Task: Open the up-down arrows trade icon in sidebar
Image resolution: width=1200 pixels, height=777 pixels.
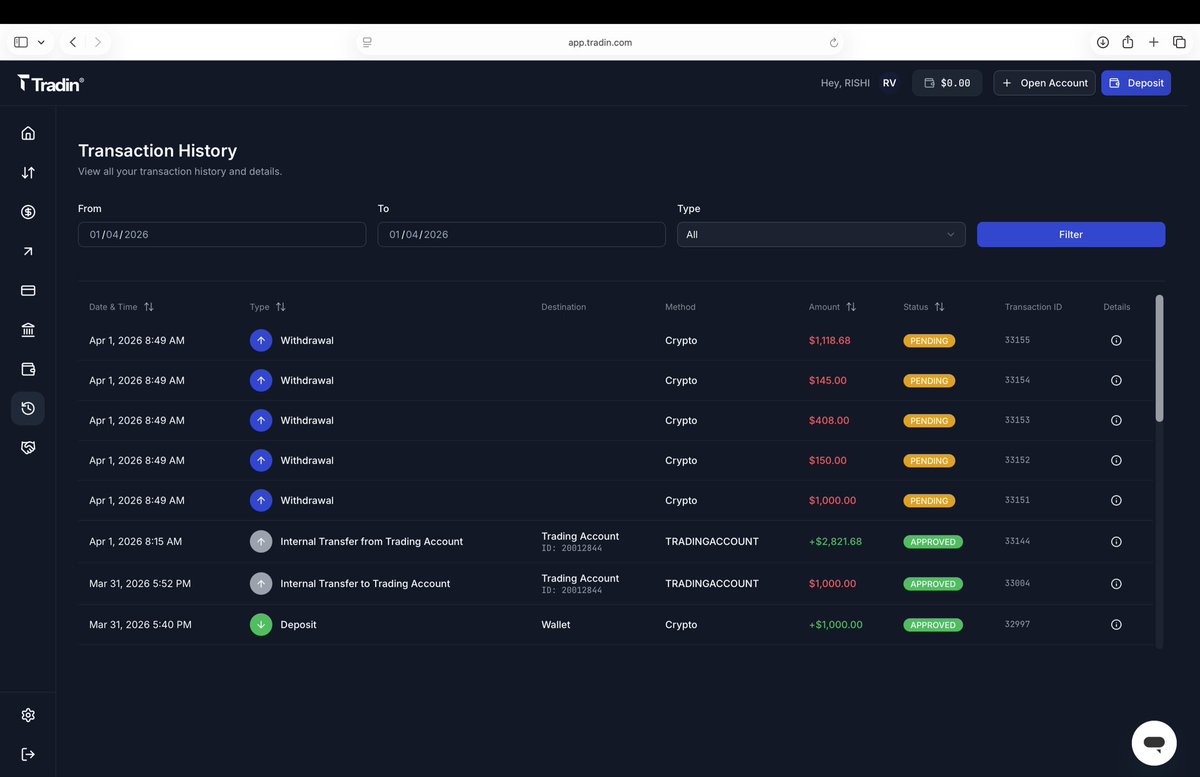Action: click(28, 172)
